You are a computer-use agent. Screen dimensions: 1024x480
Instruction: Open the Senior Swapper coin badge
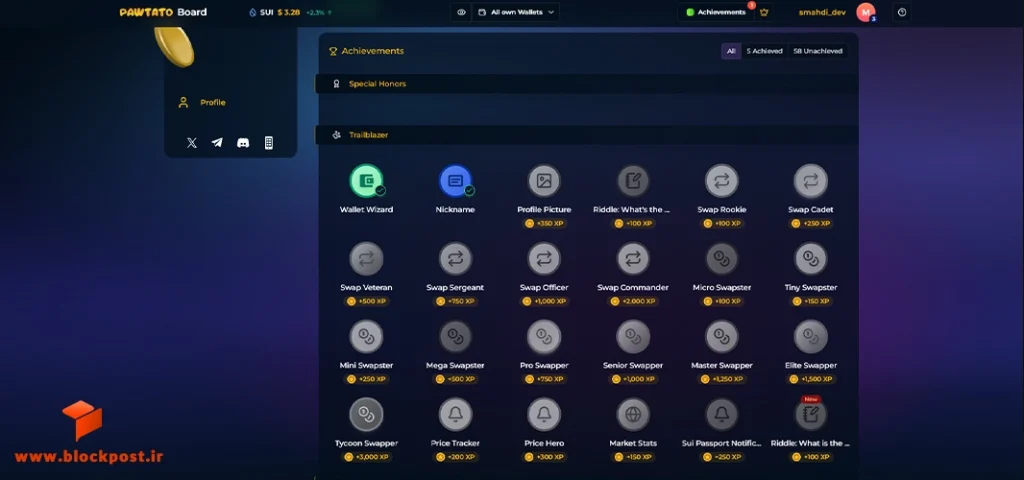pyautogui.click(x=633, y=337)
